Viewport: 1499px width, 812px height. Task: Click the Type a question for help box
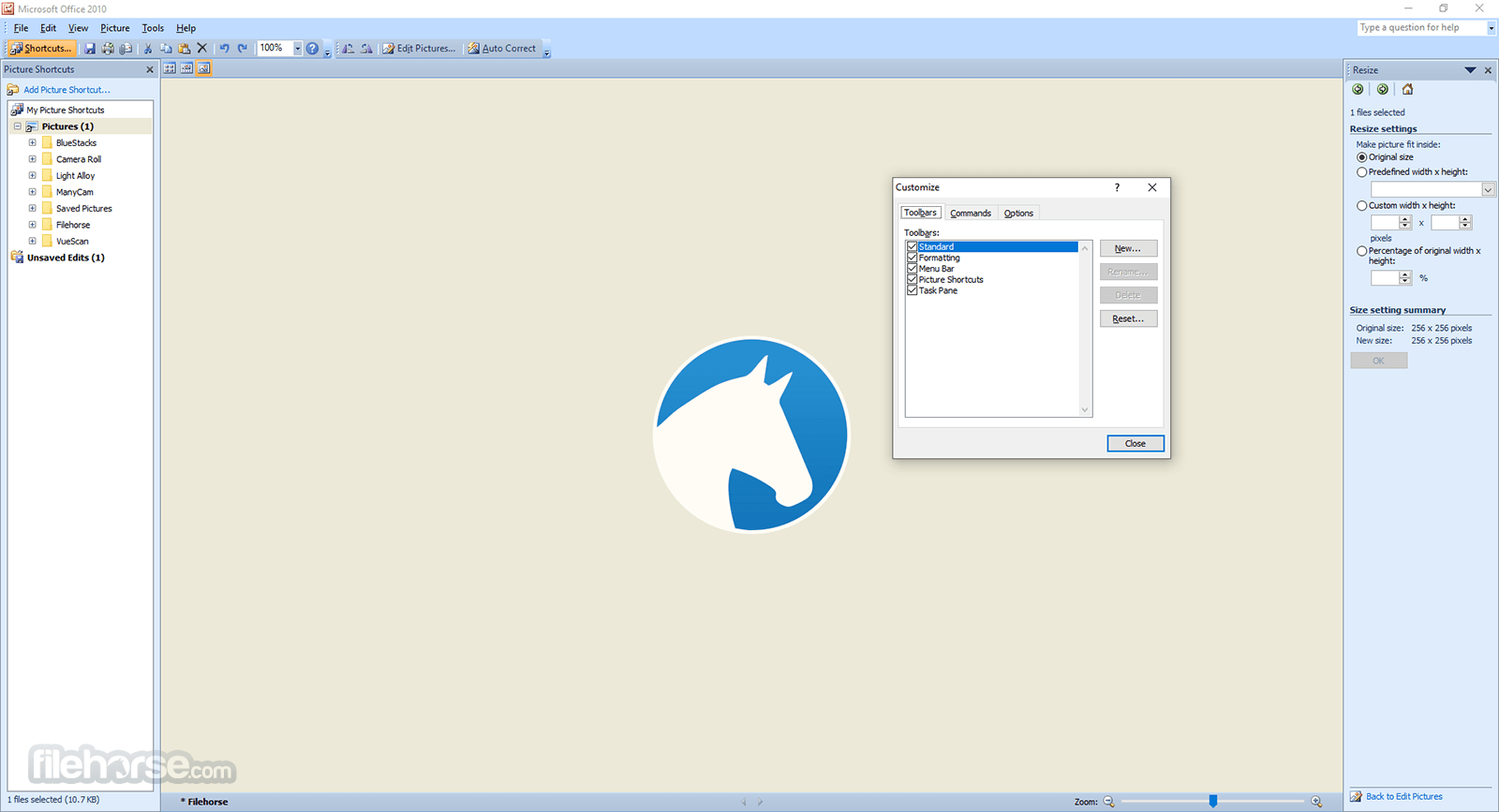pyautogui.click(x=1422, y=28)
